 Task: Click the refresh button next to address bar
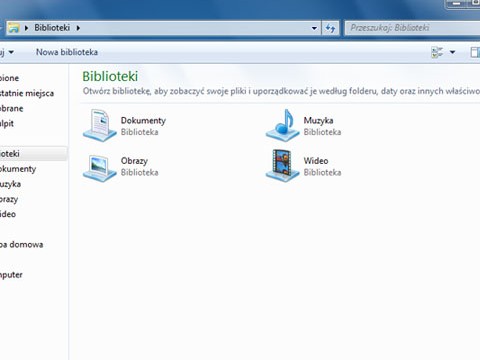click(x=330, y=28)
